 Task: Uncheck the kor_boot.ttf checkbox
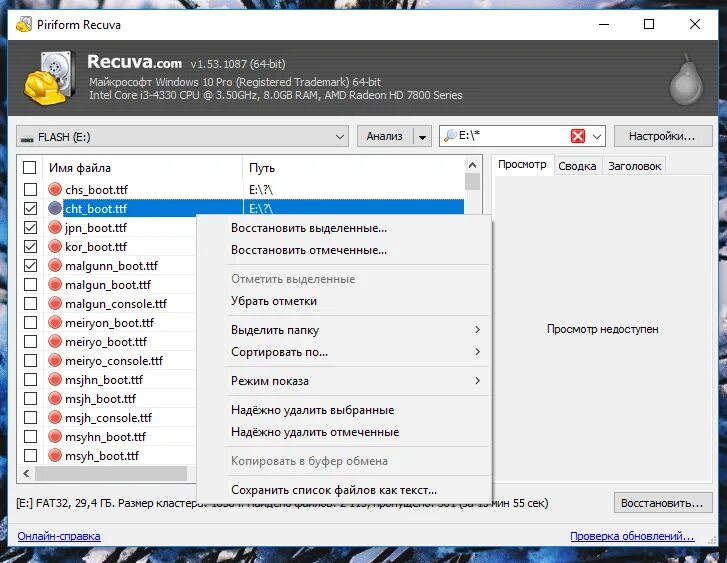tap(31, 246)
